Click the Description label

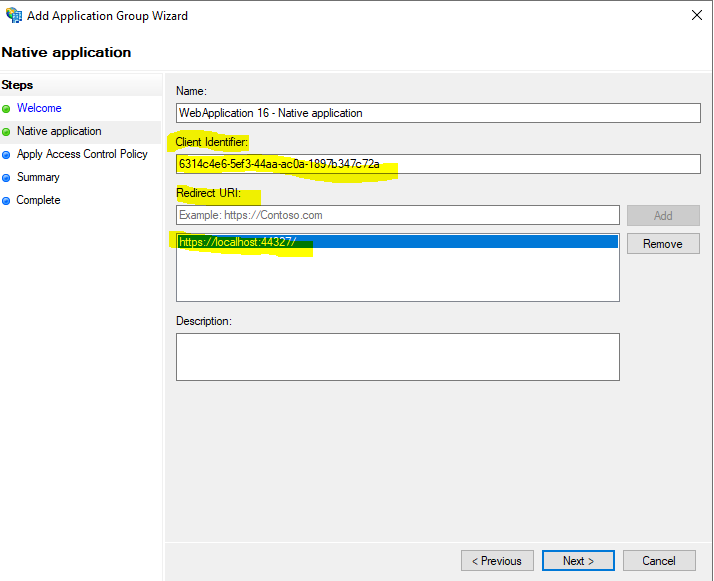204,321
